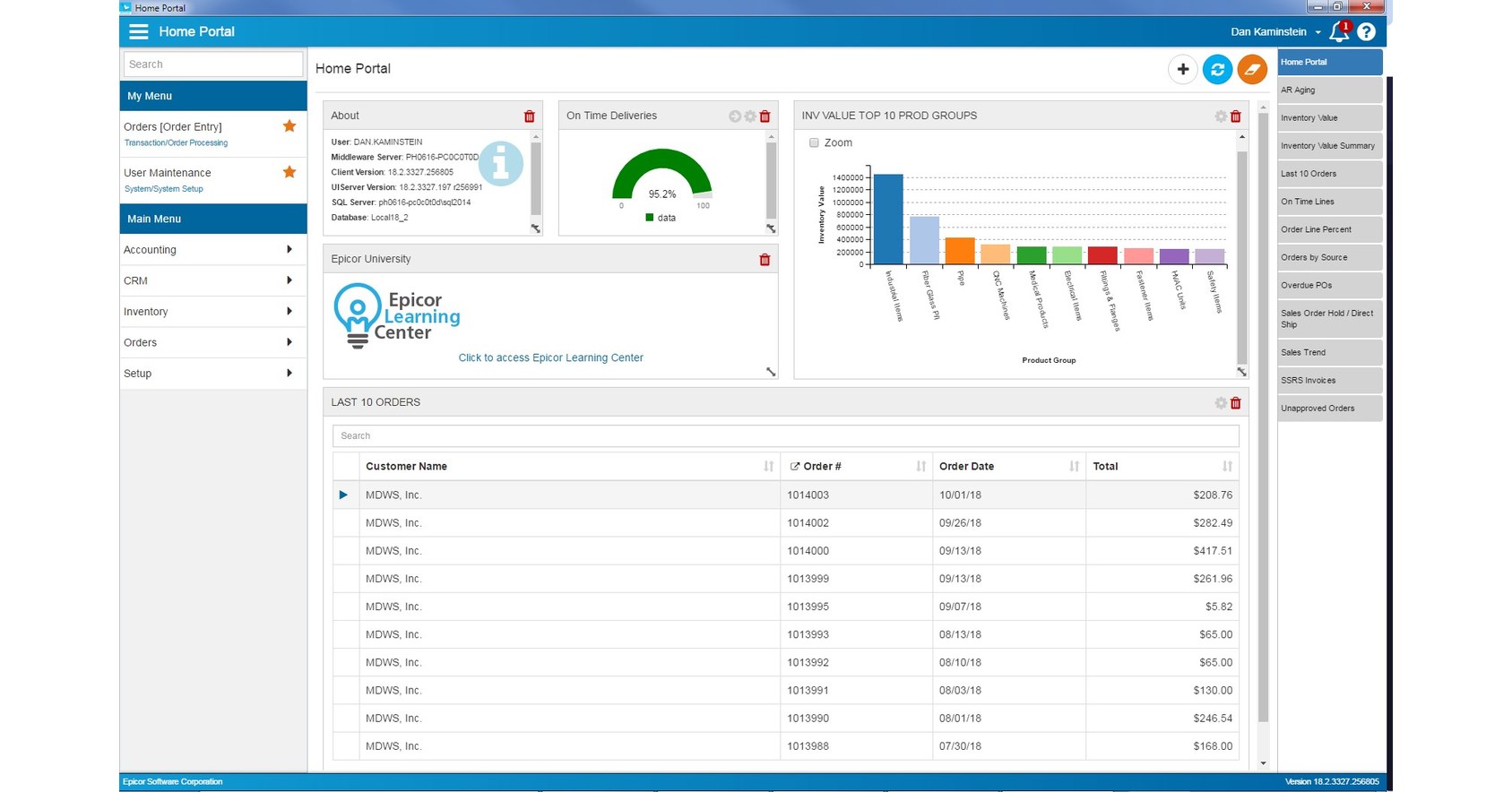
Task: Click the On Time Deliveries gauge
Action: coord(662,175)
